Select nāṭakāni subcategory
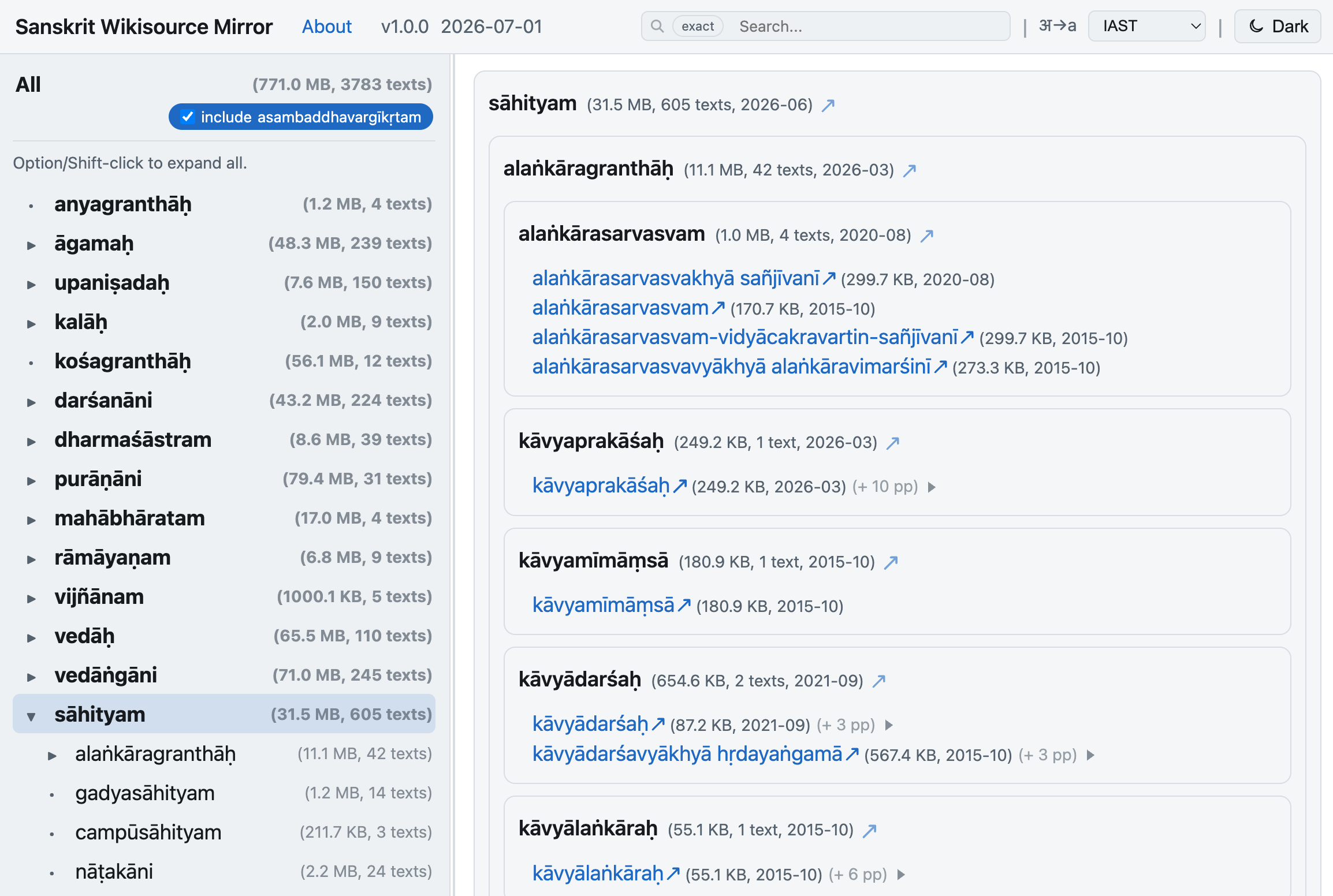 (x=114, y=872)
